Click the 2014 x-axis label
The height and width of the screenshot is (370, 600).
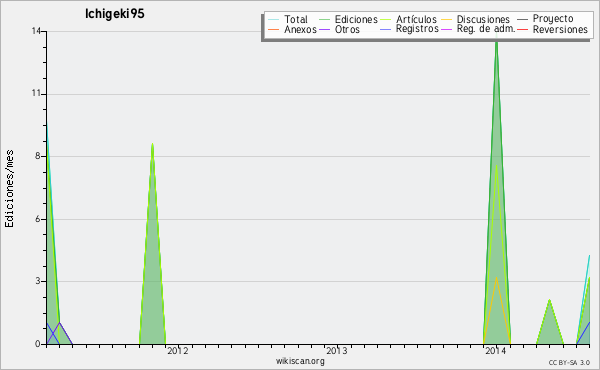[496, 351]
